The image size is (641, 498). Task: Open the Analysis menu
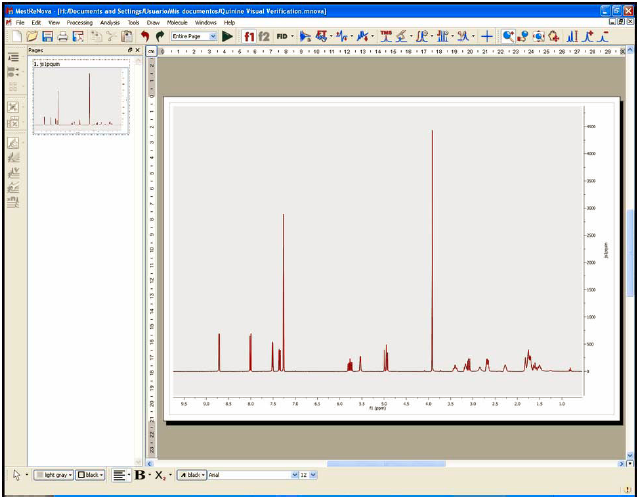tap(110, 22)
